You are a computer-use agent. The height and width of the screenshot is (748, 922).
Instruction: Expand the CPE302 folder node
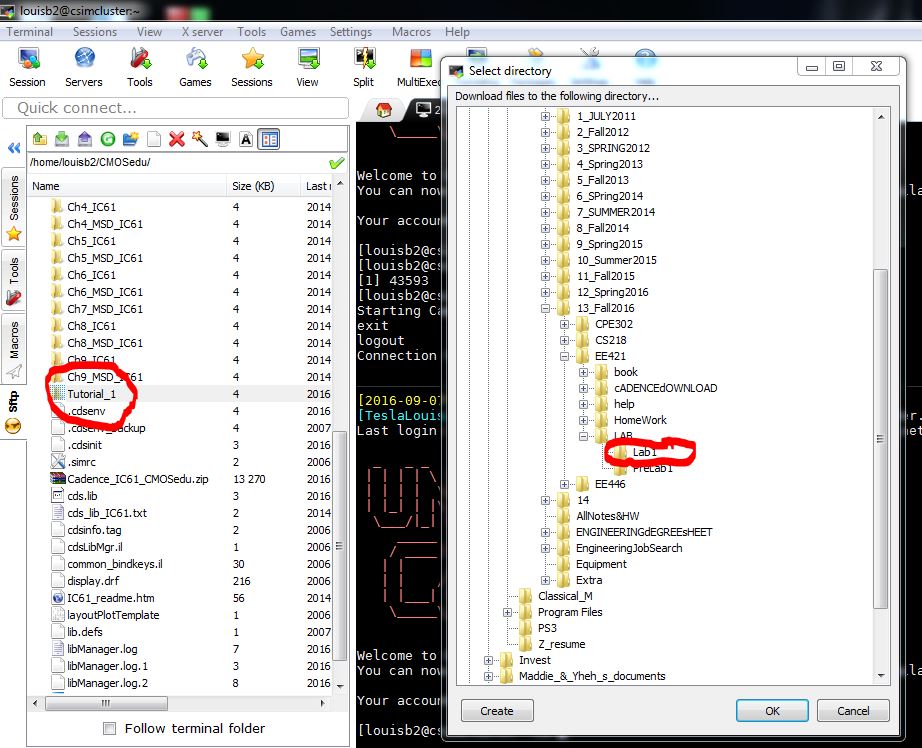565,324
